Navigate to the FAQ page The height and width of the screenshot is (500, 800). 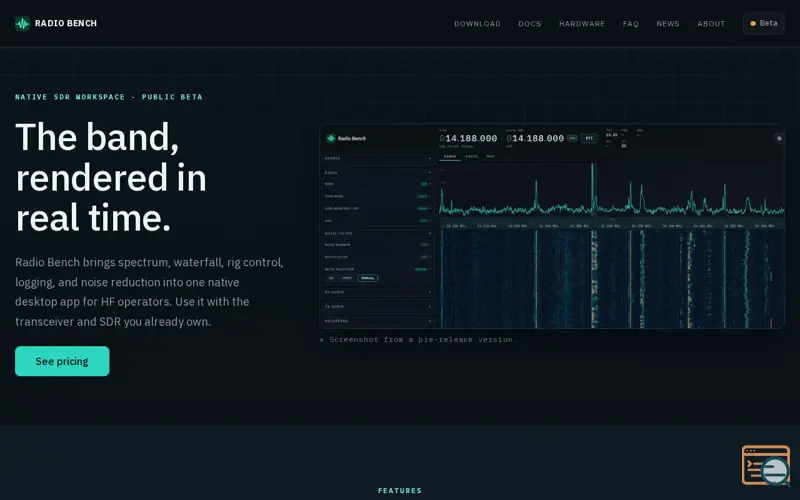click(631, 23)
